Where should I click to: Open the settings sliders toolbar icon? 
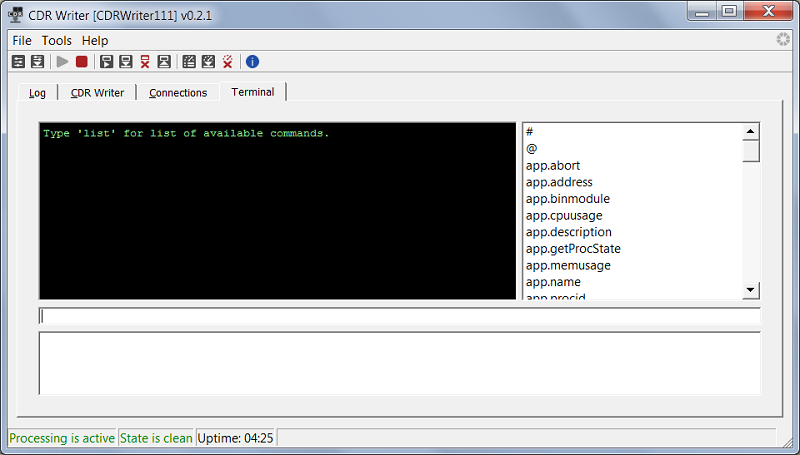click(18, 62)
